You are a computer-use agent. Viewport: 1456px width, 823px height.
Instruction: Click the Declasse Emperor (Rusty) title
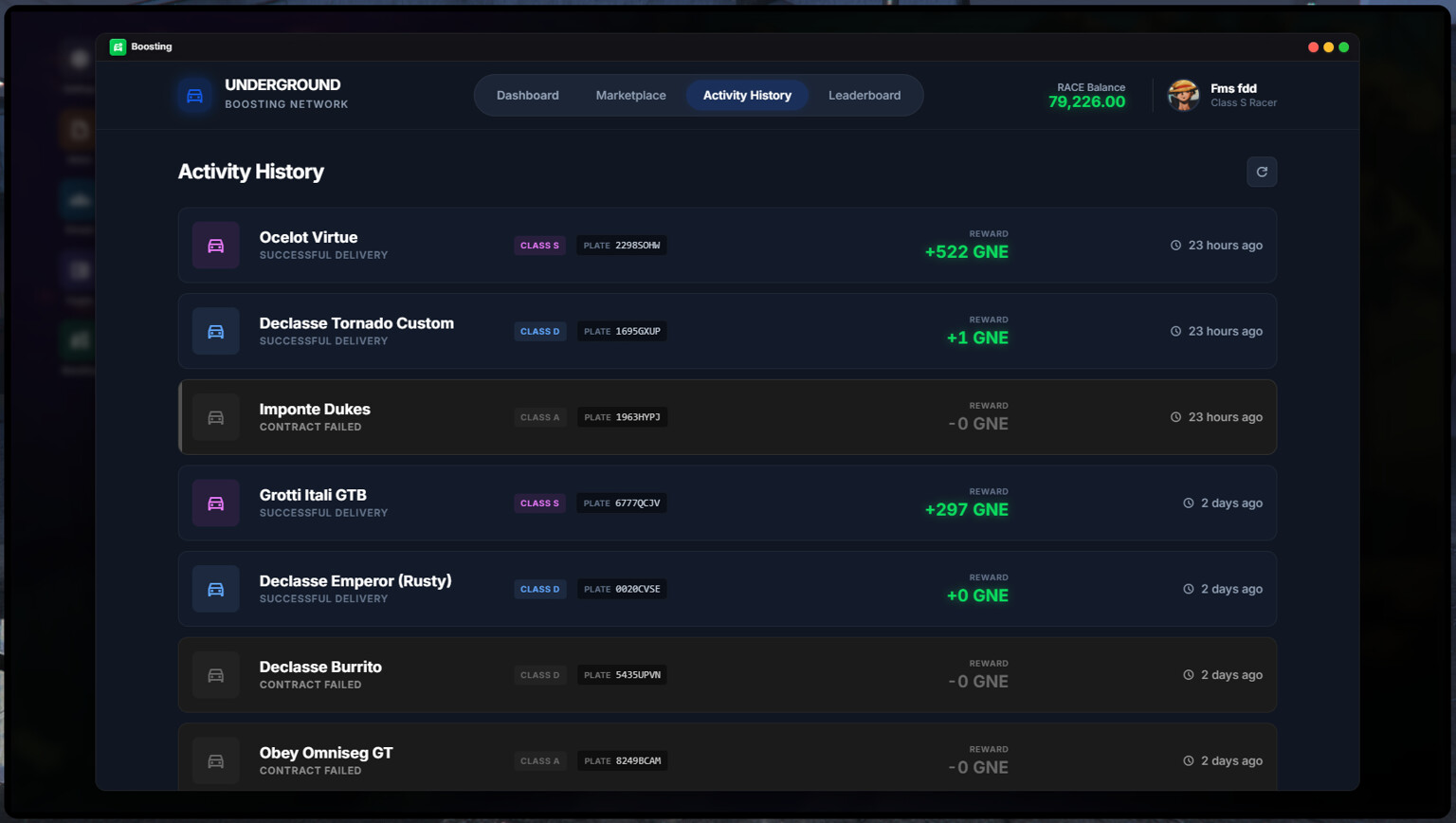(355, 581)
